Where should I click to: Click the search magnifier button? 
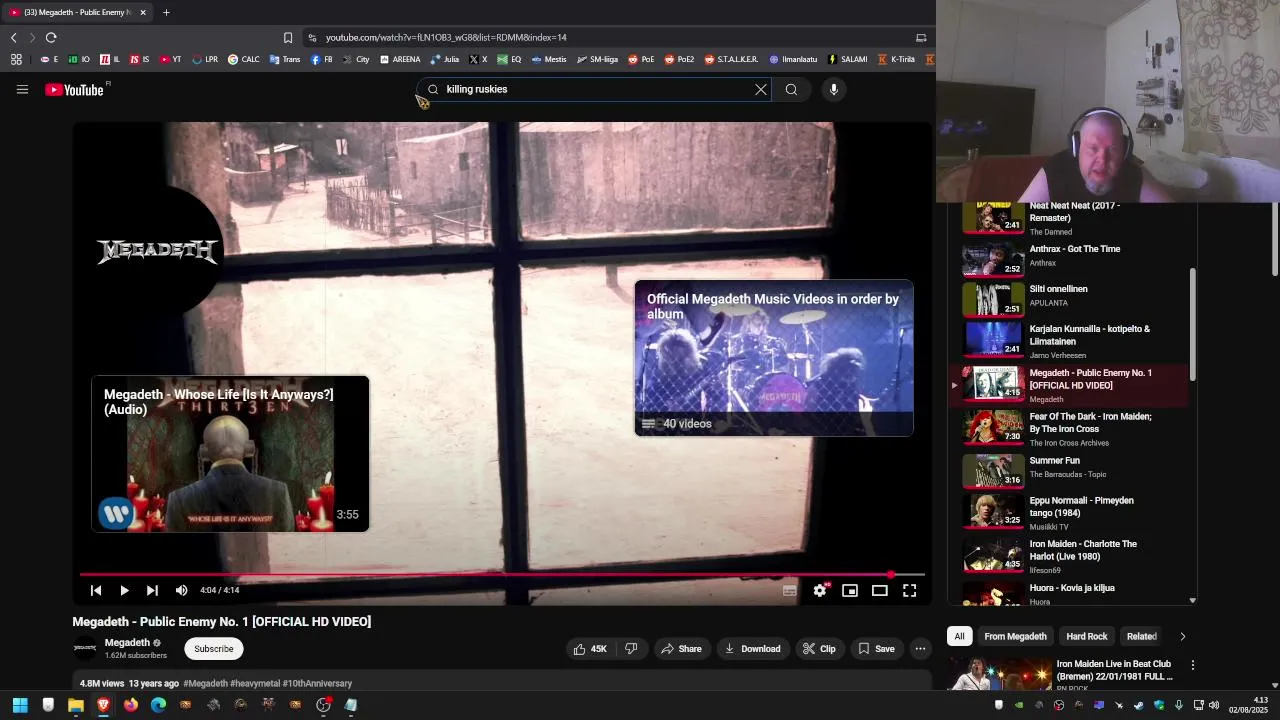click(x=791, y=89)
